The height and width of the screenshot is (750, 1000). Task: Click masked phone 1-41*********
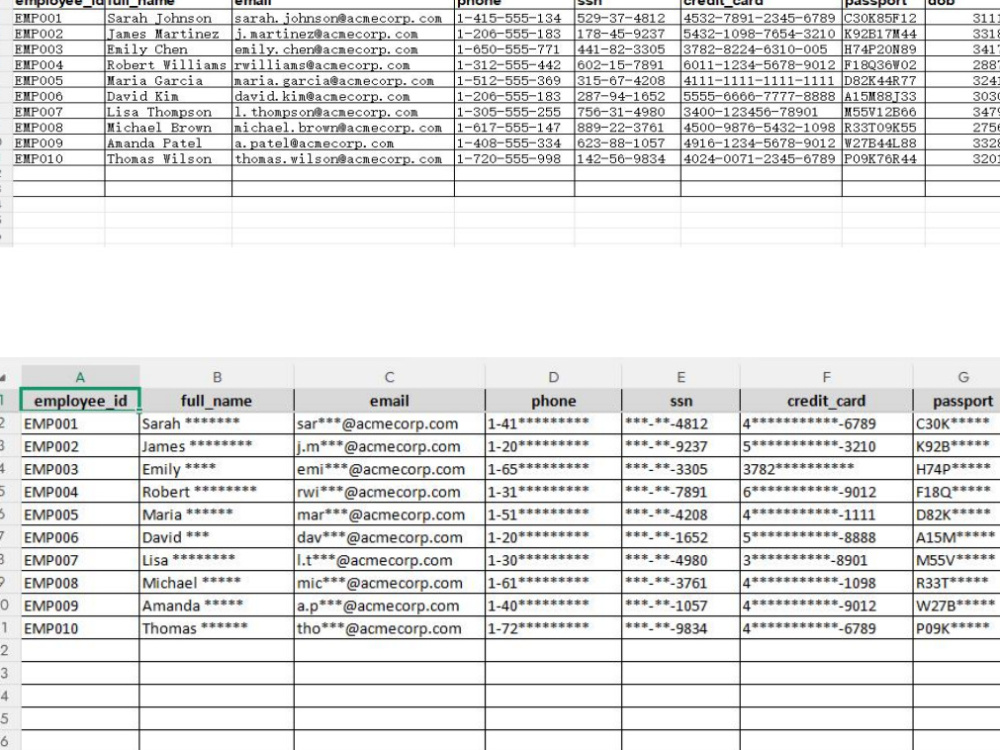pyautogui.click(x=553, y=423)
